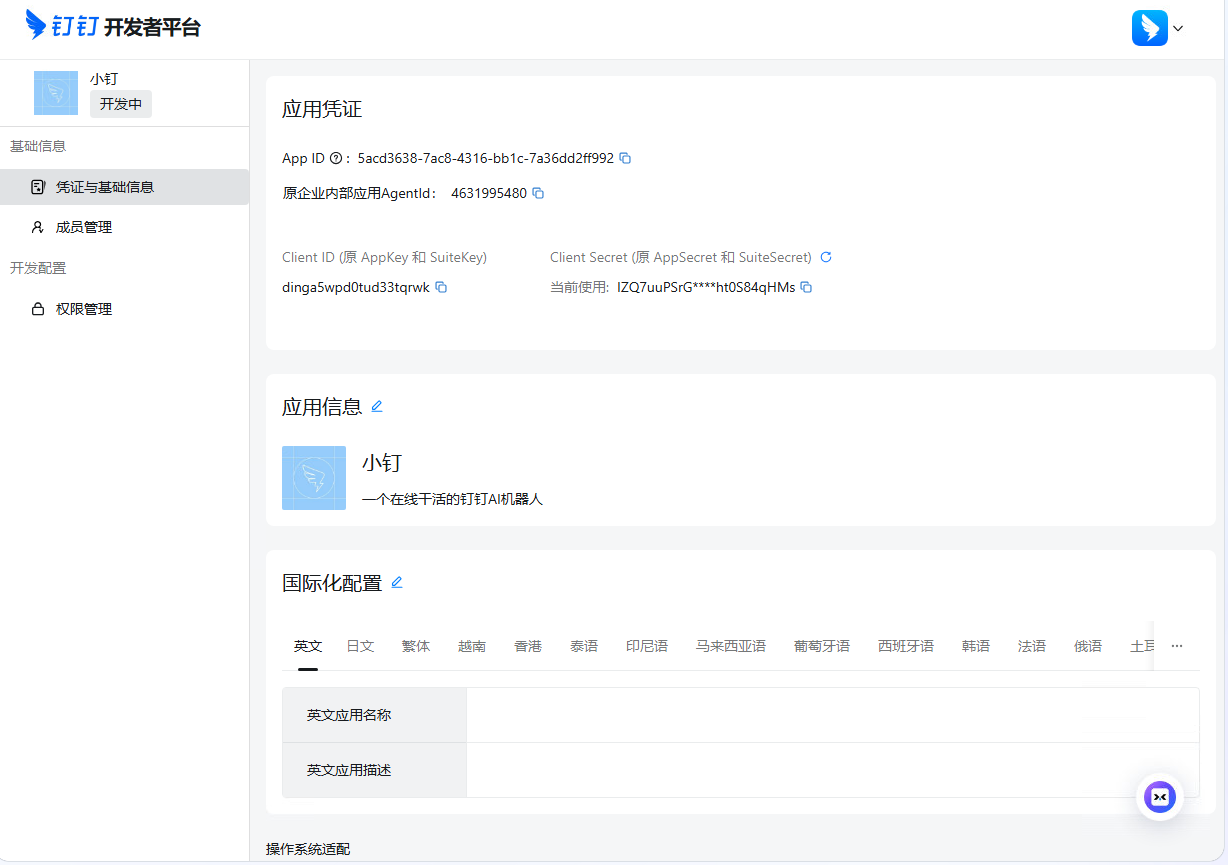Switch to the 印尼语 tab
Screen dimensions: 1228x865
click(x=647, y=646)
